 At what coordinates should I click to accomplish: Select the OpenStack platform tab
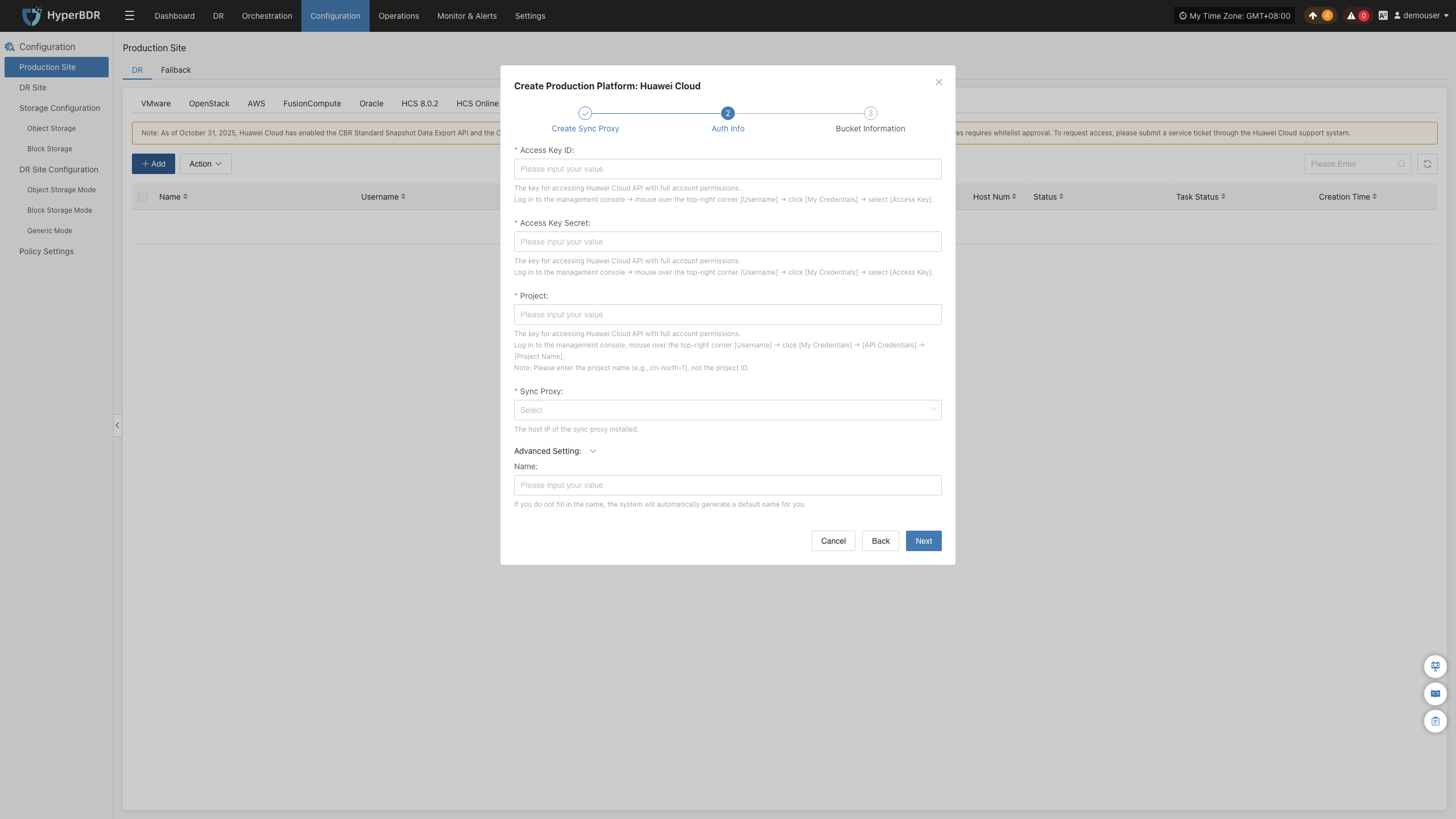tap(209, 104)
